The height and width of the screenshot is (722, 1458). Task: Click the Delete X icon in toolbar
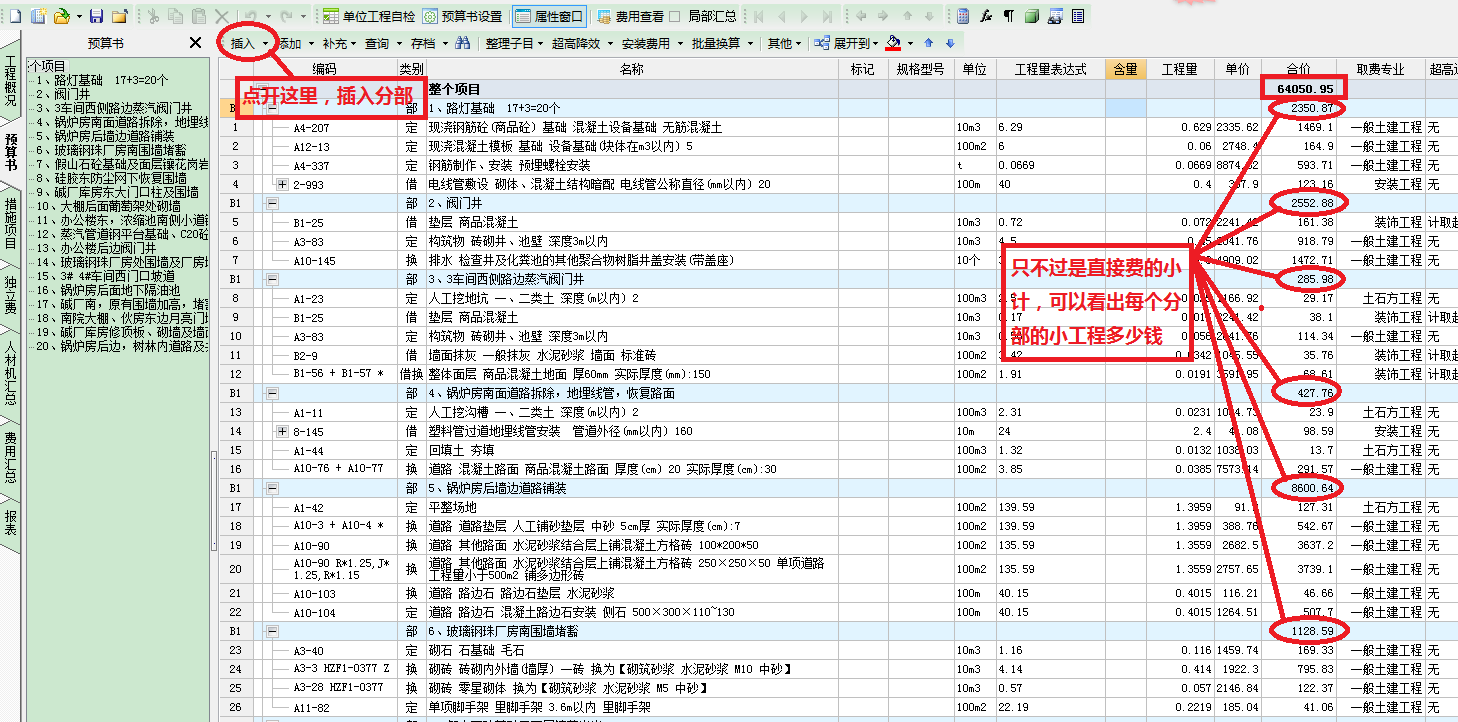pos(222,16)
